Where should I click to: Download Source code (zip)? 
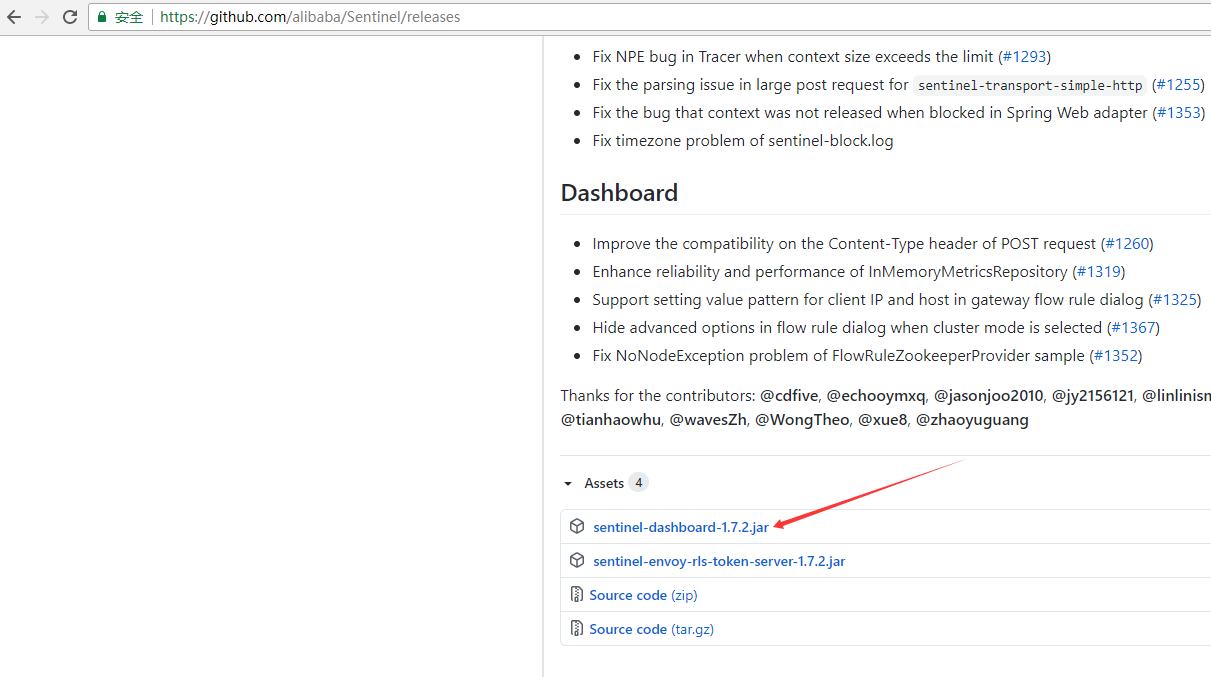[x=643, y=595]
